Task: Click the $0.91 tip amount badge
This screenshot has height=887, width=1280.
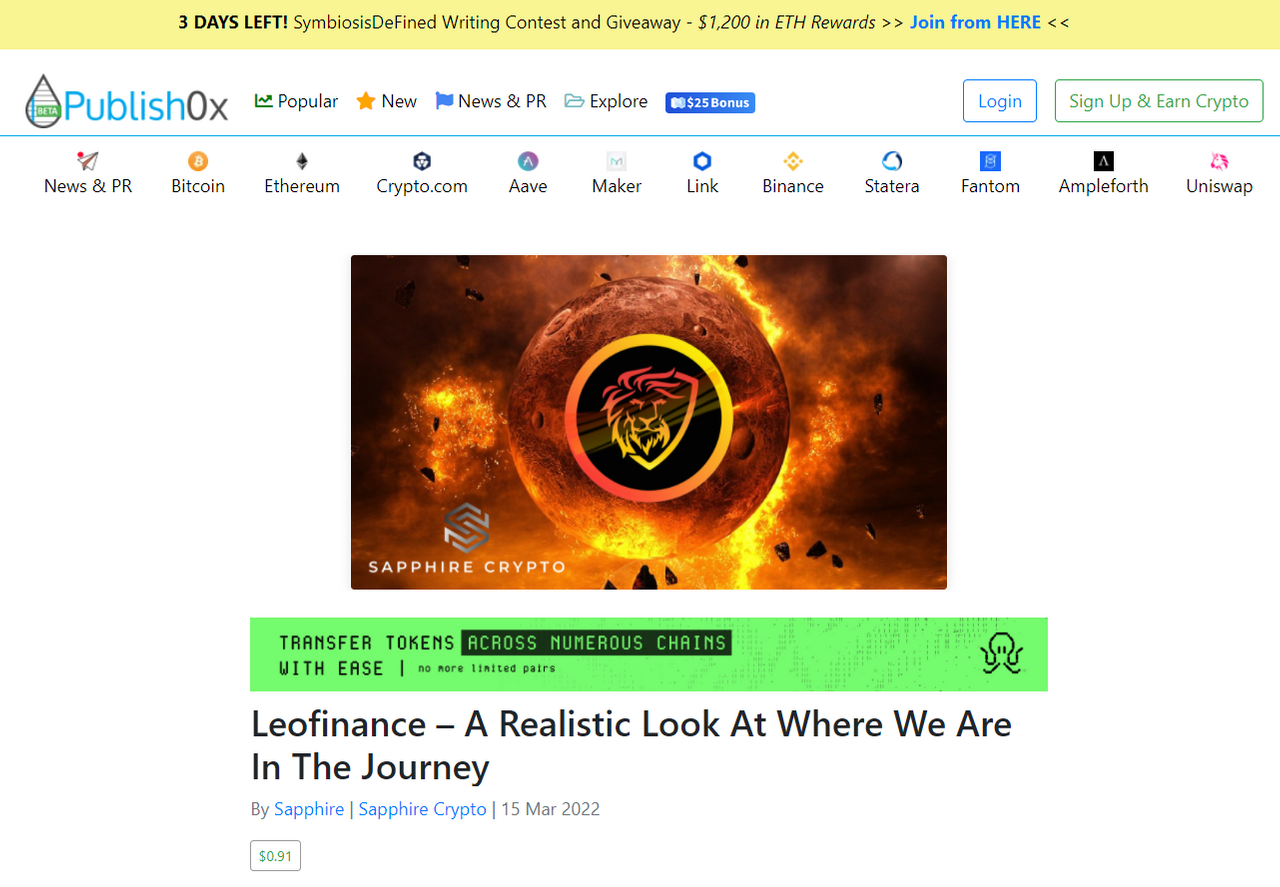Action: 275,856
